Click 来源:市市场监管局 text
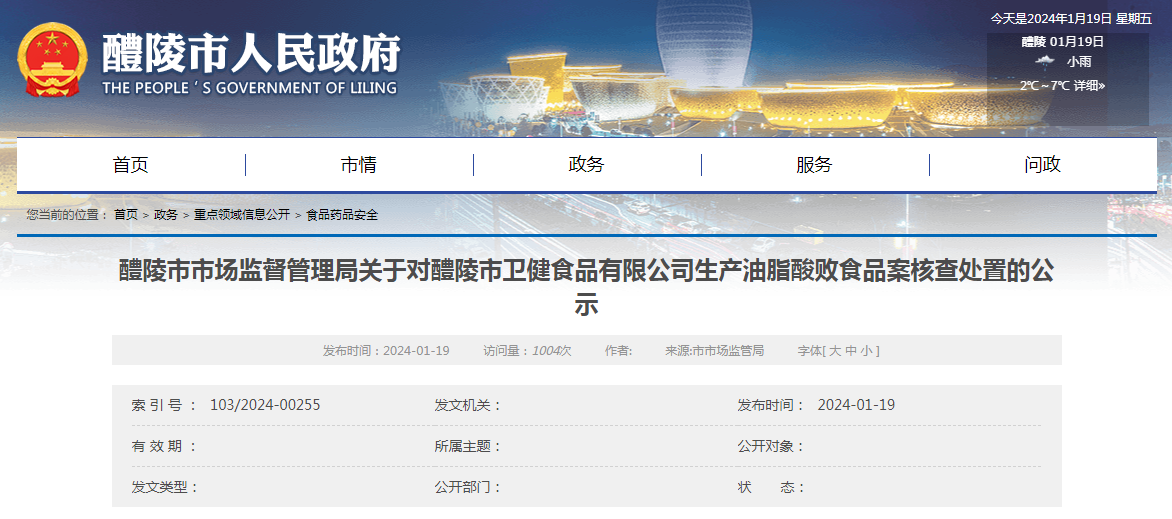The height and width of the screenshot is (519, 1172). coord(715,351)
